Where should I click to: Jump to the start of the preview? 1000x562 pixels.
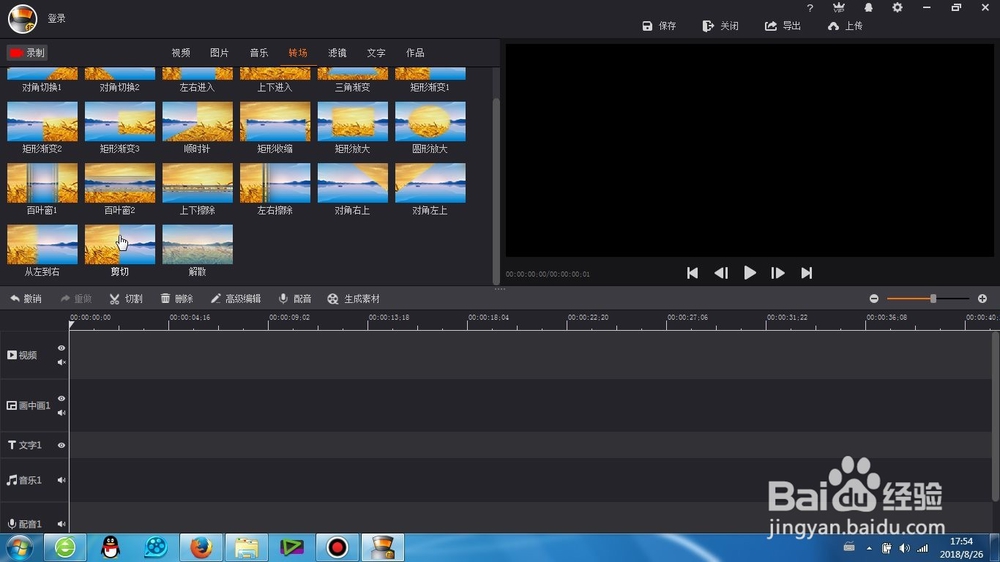(692, 273)
